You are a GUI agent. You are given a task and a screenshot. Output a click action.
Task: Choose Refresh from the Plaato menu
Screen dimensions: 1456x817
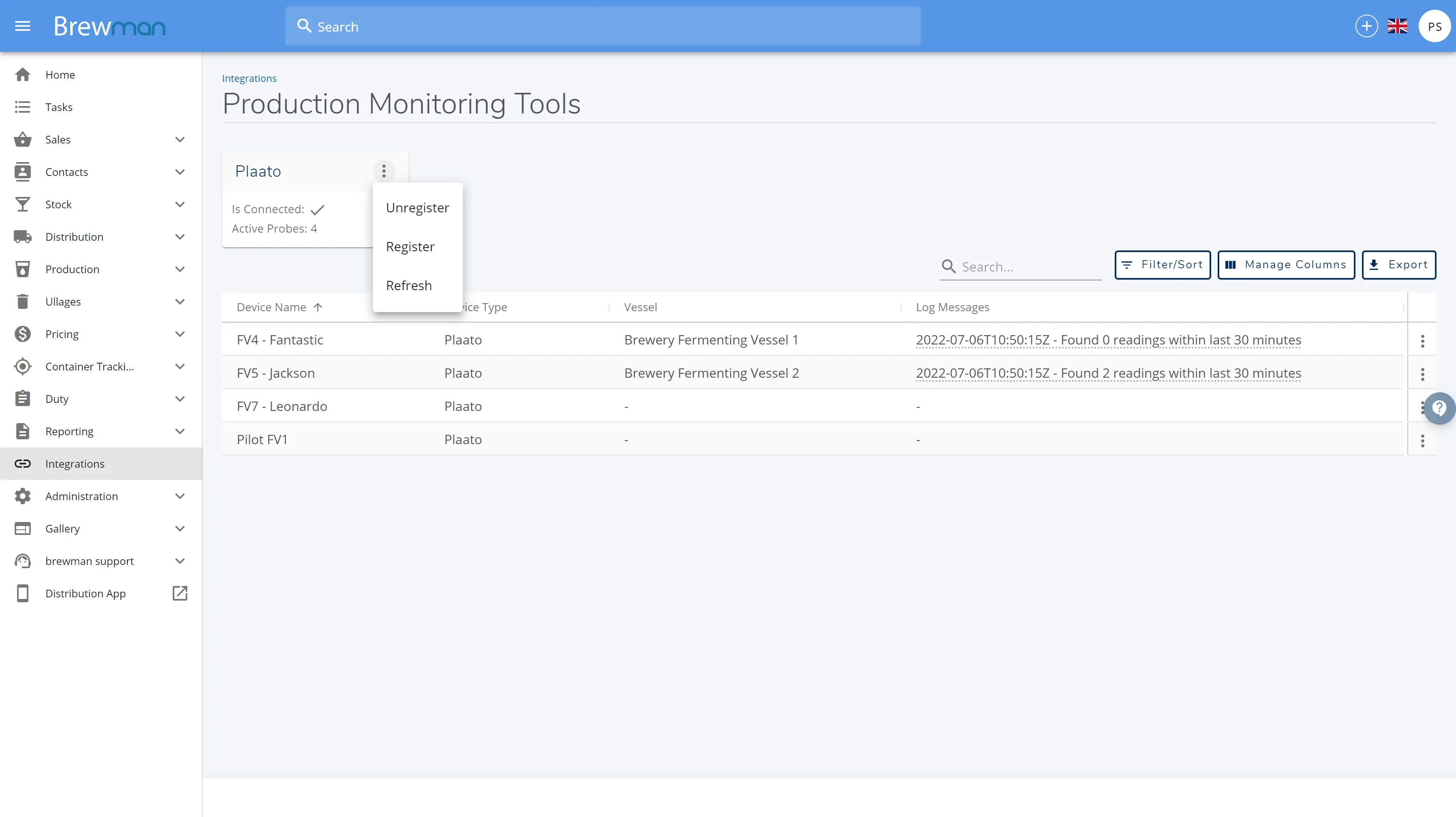click(418, 286)
